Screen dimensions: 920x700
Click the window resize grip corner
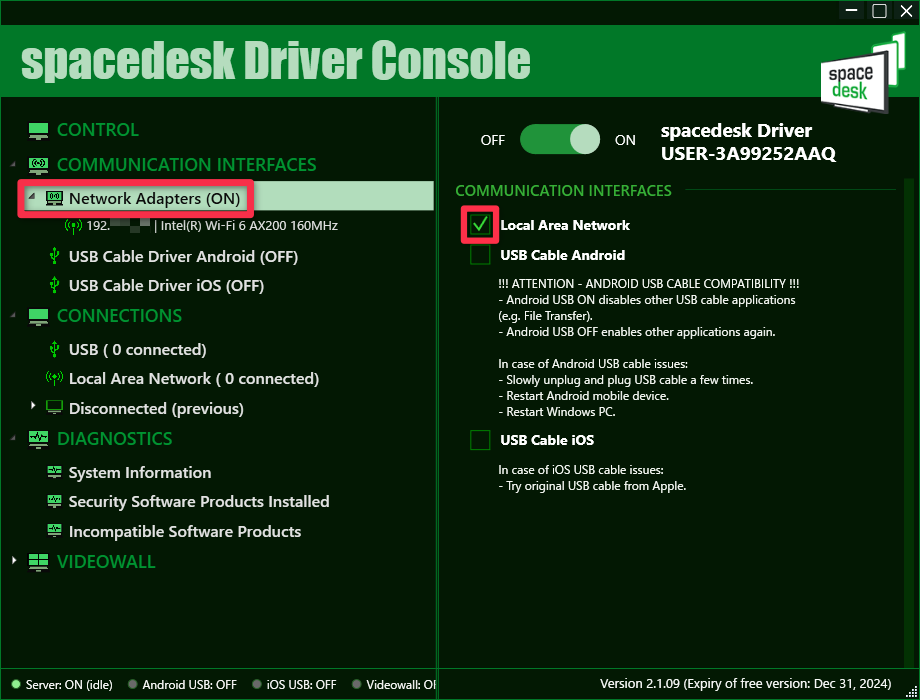point(912,692)
